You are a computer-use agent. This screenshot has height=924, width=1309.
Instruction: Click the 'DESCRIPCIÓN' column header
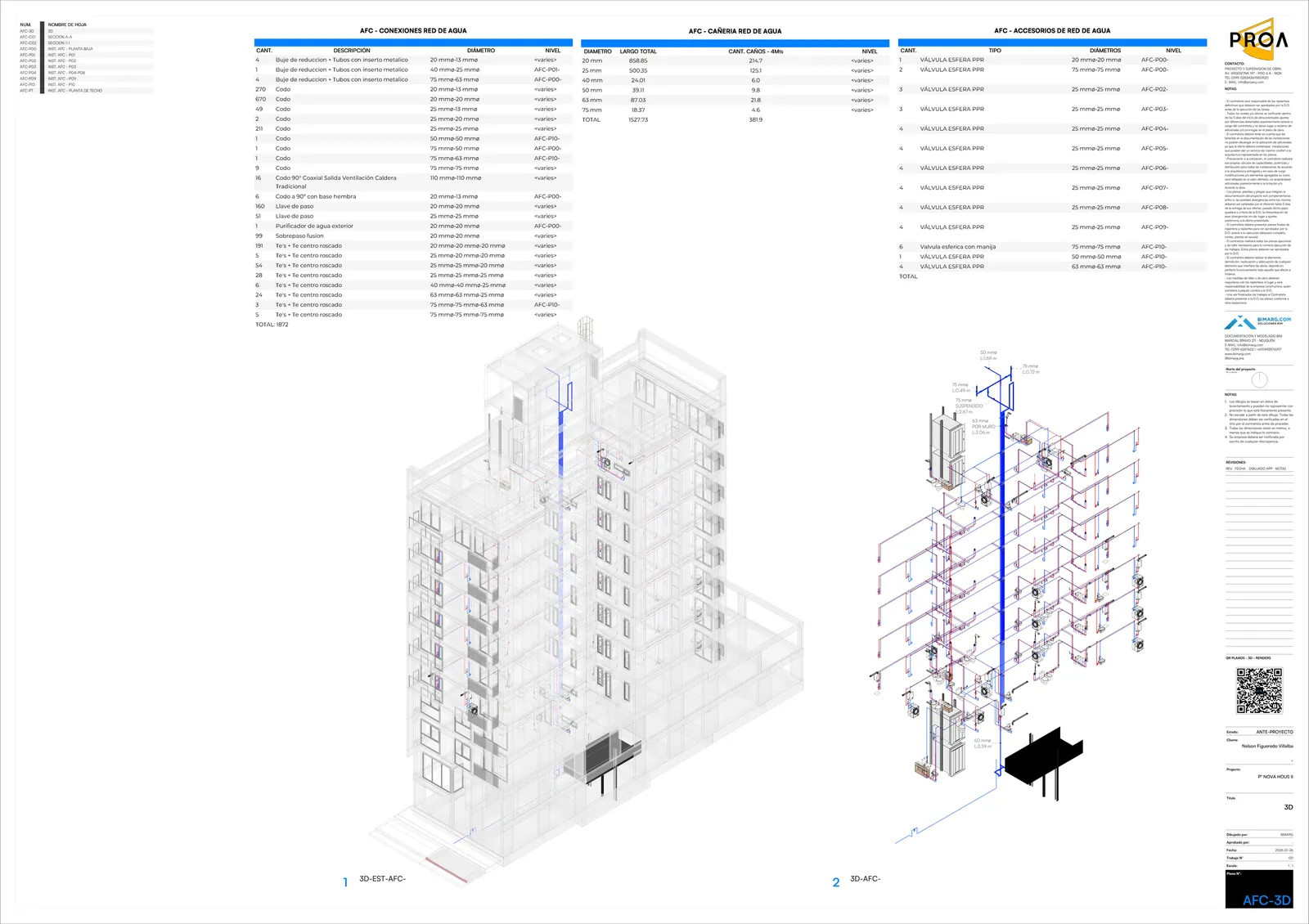352,51
